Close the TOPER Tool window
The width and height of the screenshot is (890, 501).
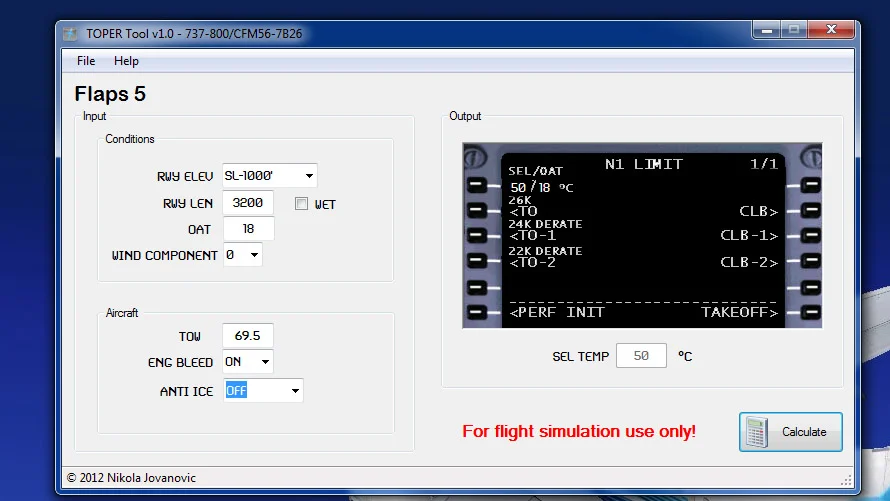(832, 30)
